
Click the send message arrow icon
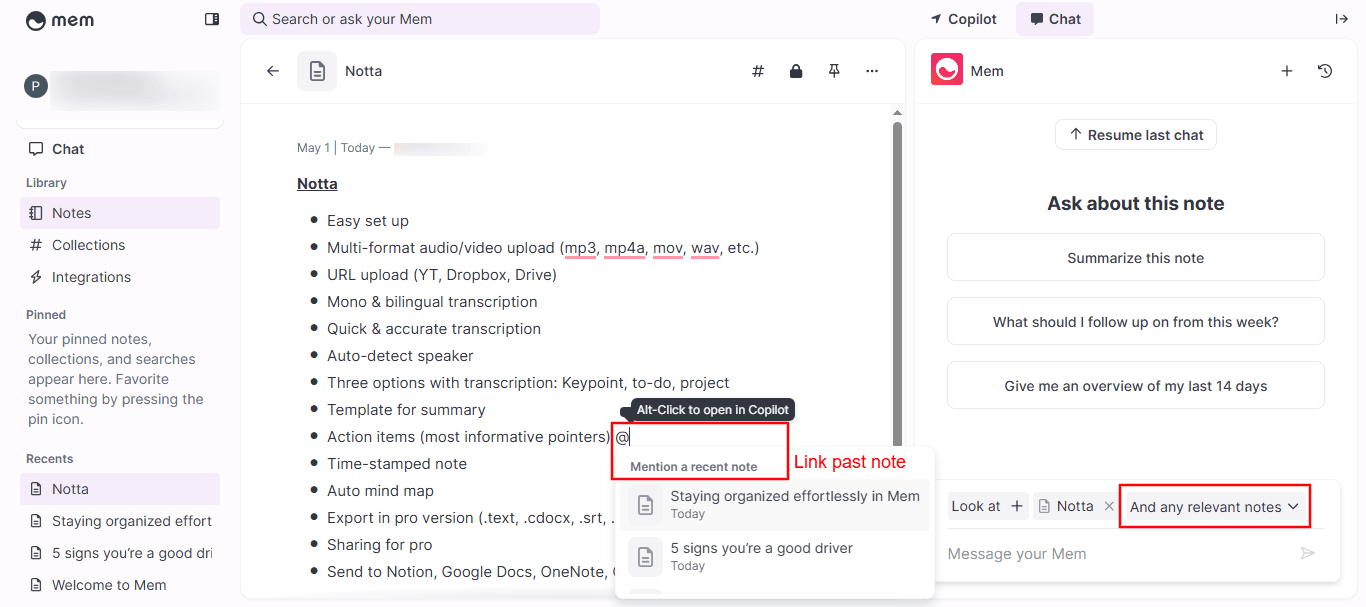[1307, 553]
